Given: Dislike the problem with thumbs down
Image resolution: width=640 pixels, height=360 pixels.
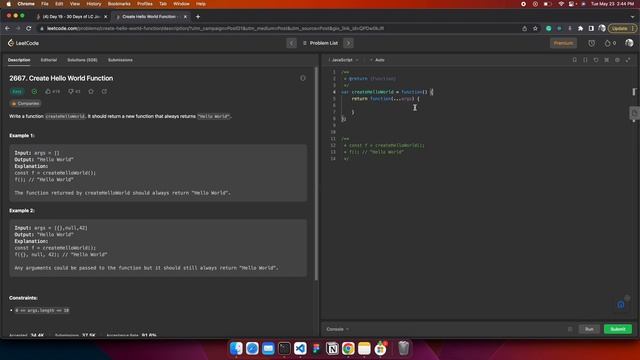Looking at the screenshot, I should point(74,91).
